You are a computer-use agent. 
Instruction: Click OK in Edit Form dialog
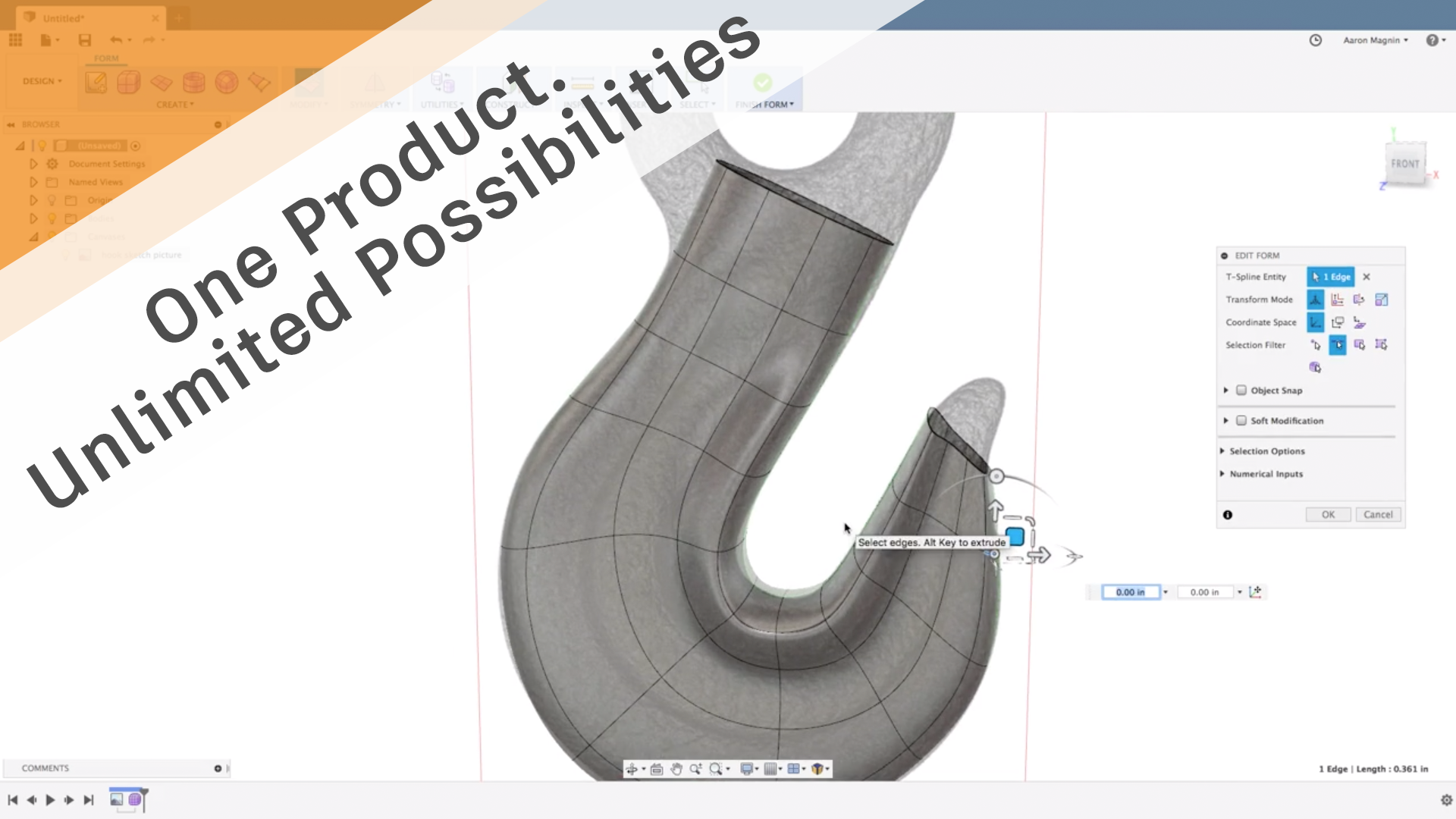coord(1328,515)
